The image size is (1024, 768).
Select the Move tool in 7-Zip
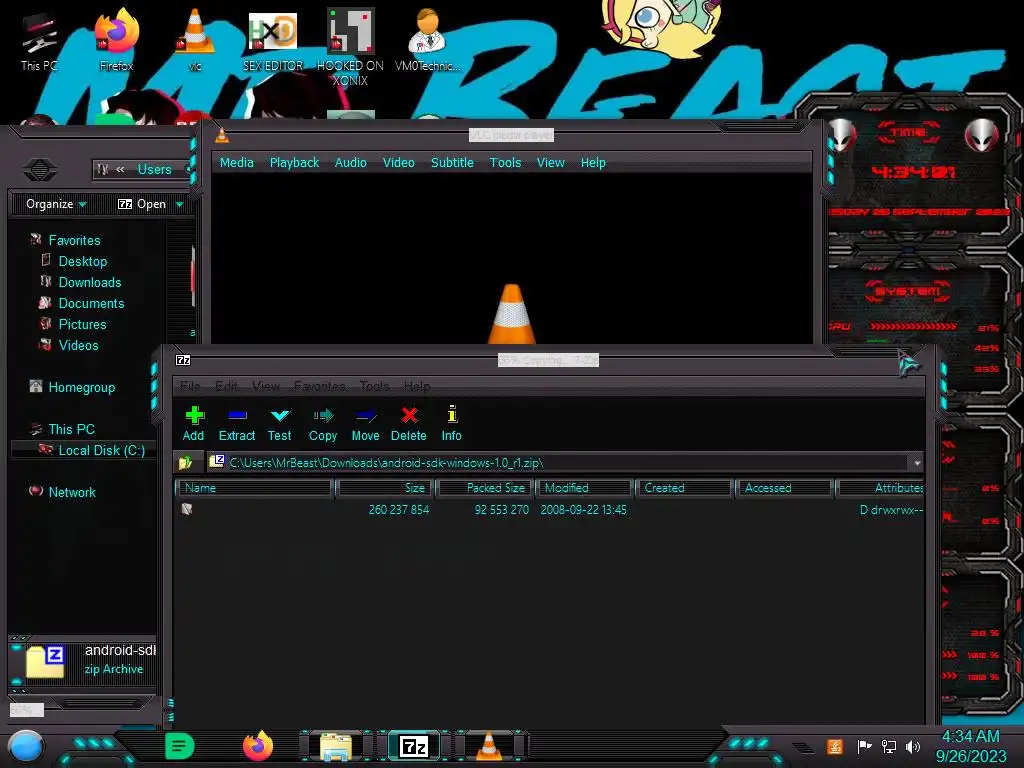click(x=365, y=423)
